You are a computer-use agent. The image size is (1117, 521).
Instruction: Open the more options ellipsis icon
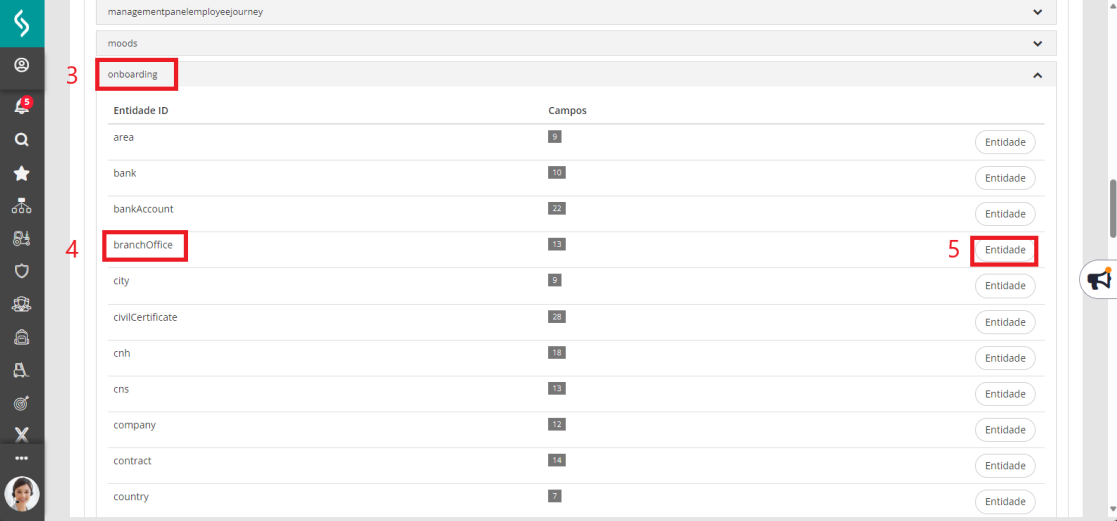coord(21,458)
